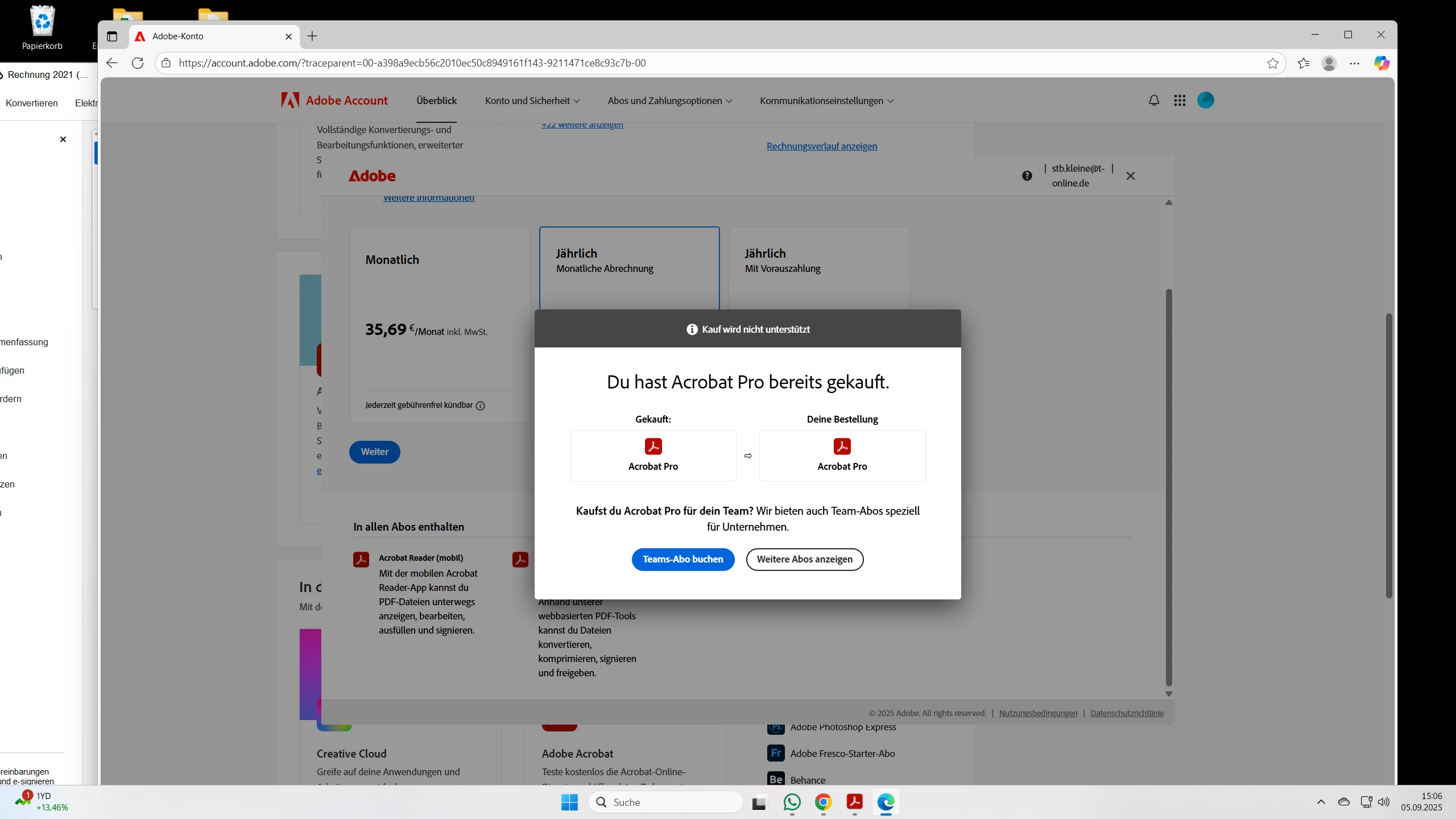
Task: Expand Abos und Zahlungsoptionen dropdown
Action: click(669, 101)
